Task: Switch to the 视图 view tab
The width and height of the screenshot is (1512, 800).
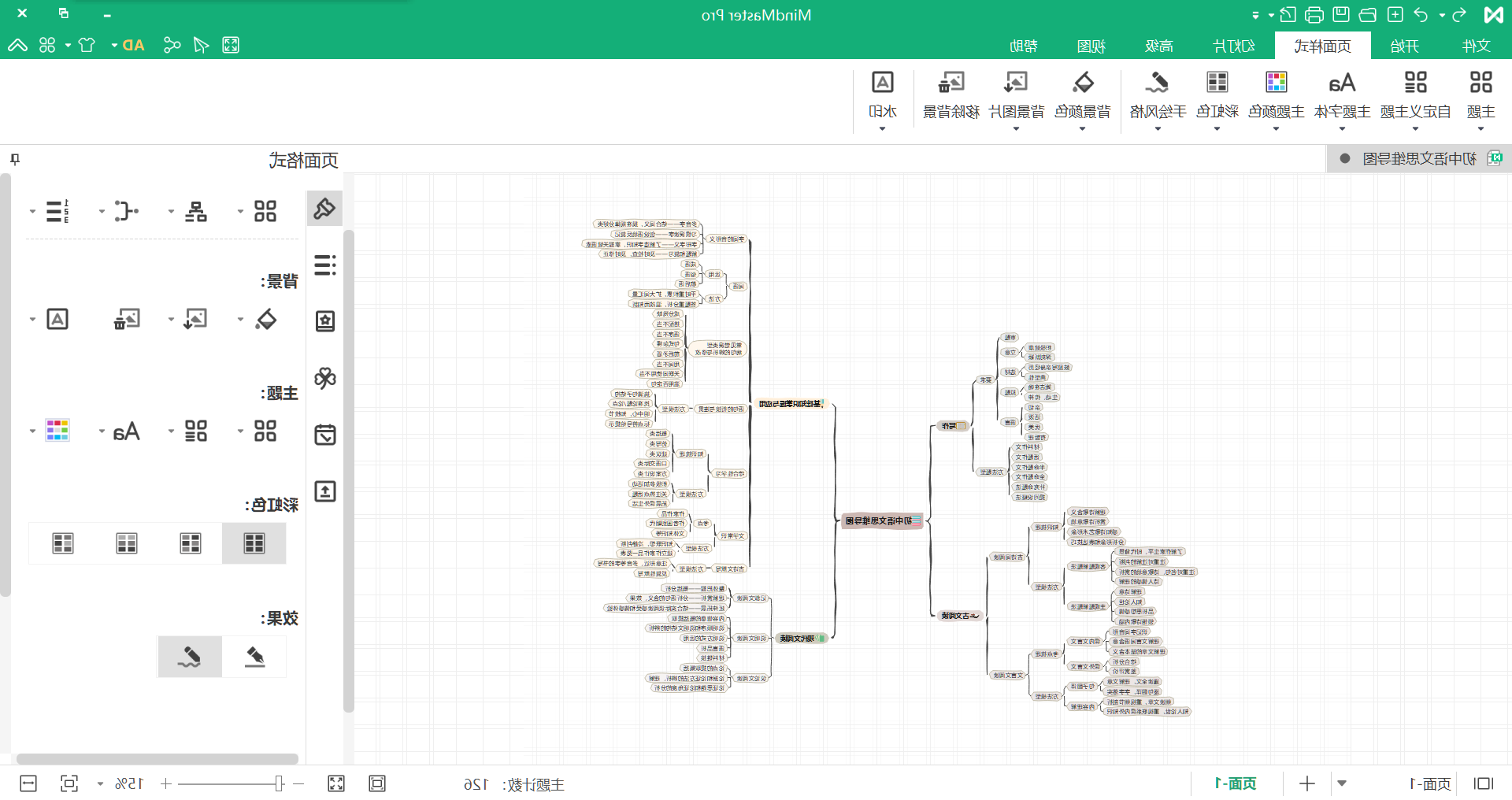Action: [1091, 46]
